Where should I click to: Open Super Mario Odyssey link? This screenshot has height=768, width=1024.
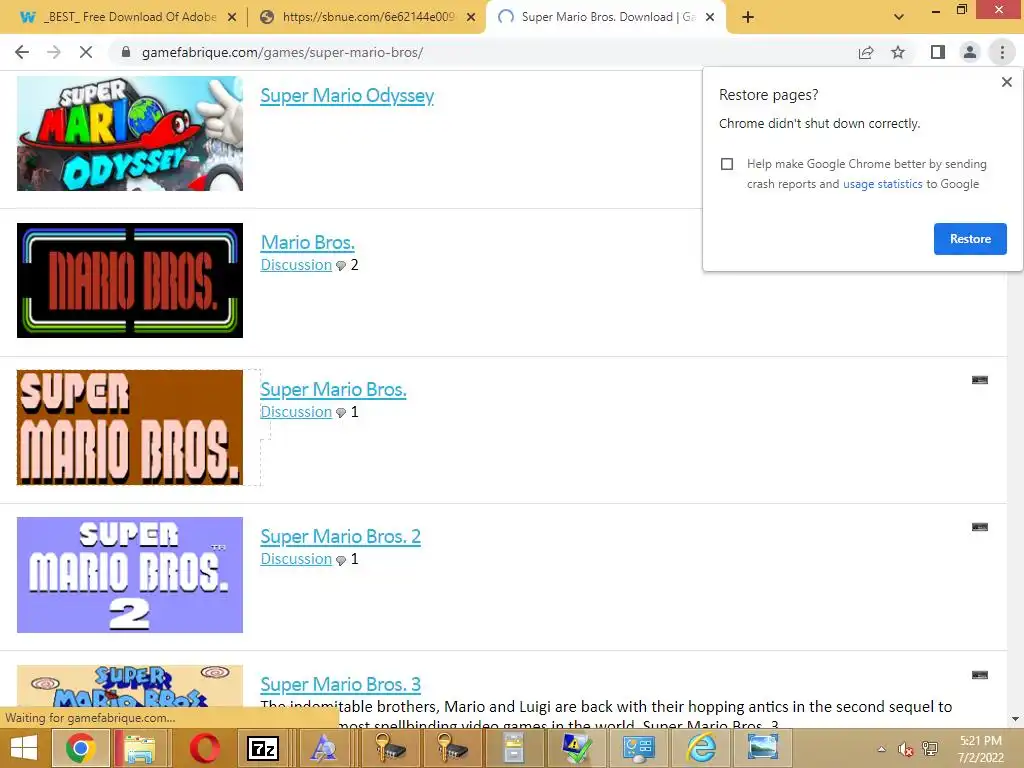[347, 95]
